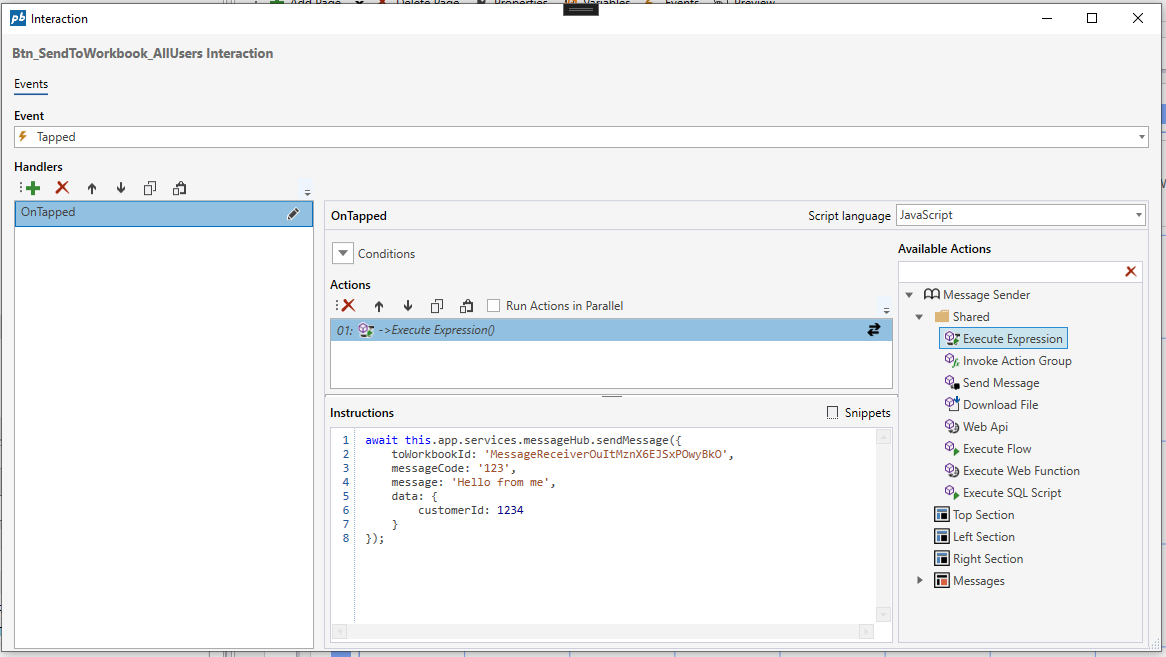Delete the selected handler with red X

[x=62, y=188]
